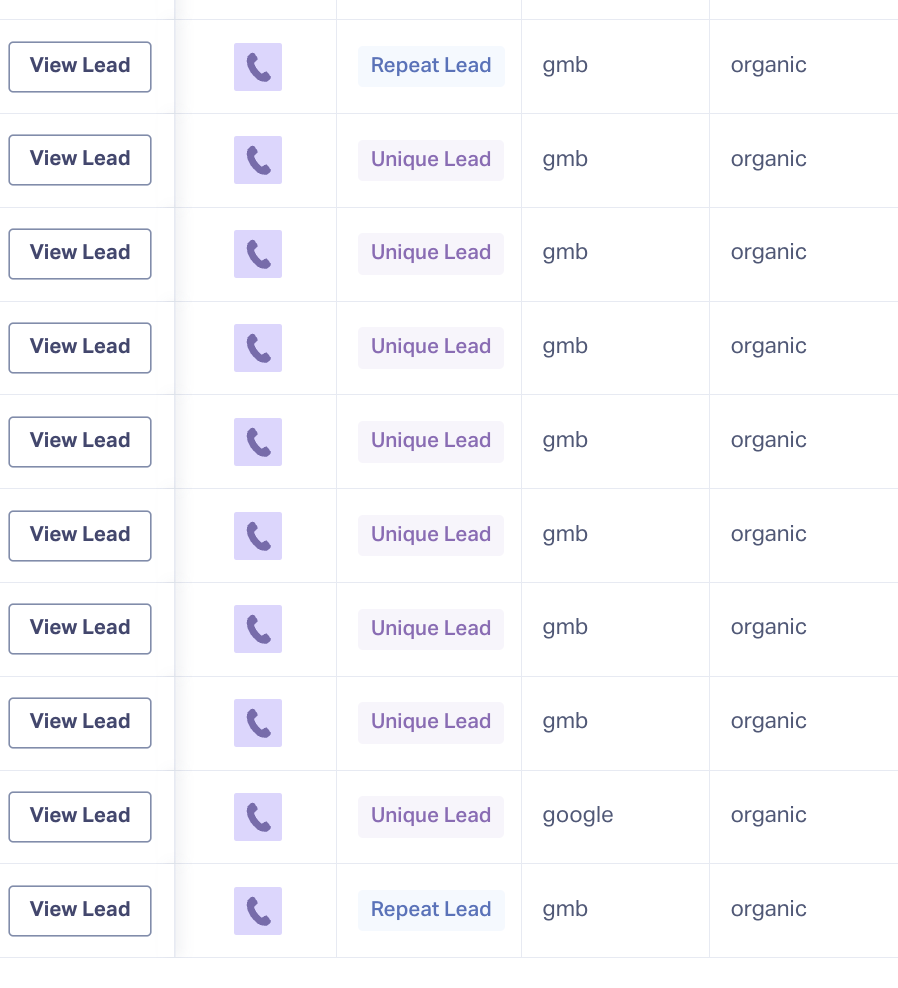Click the organic medium cell on the google row
Viewport: 898px width, 988px height.
pos(768,815)
